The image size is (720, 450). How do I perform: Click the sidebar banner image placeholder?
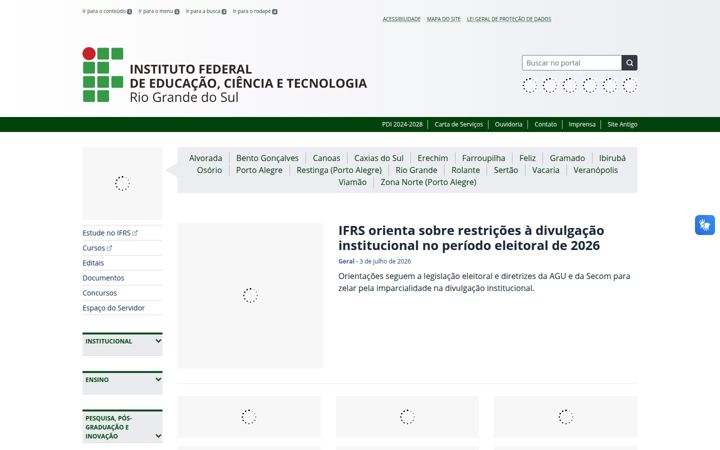click(122, 183)
